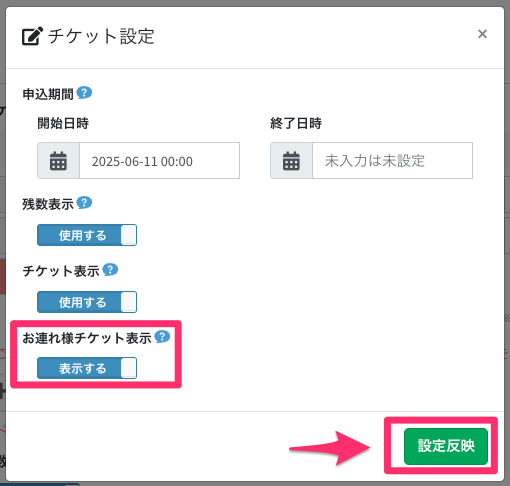
Task: Click the help icon next to お連れ様チケット表示
Action: [x=162, y=337]
